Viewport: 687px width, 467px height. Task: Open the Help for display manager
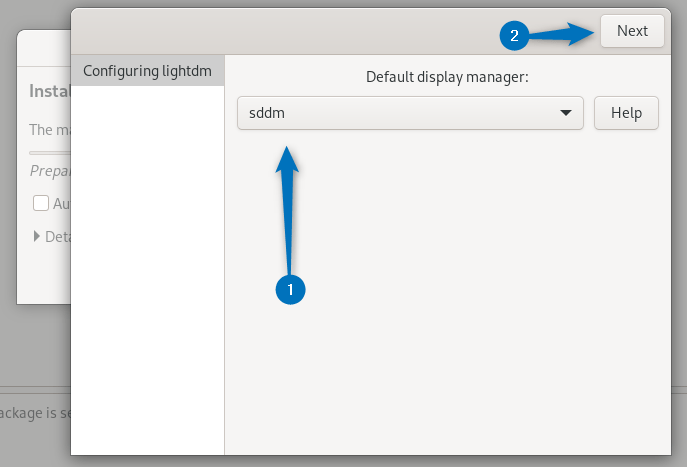(x=626, y=113)
